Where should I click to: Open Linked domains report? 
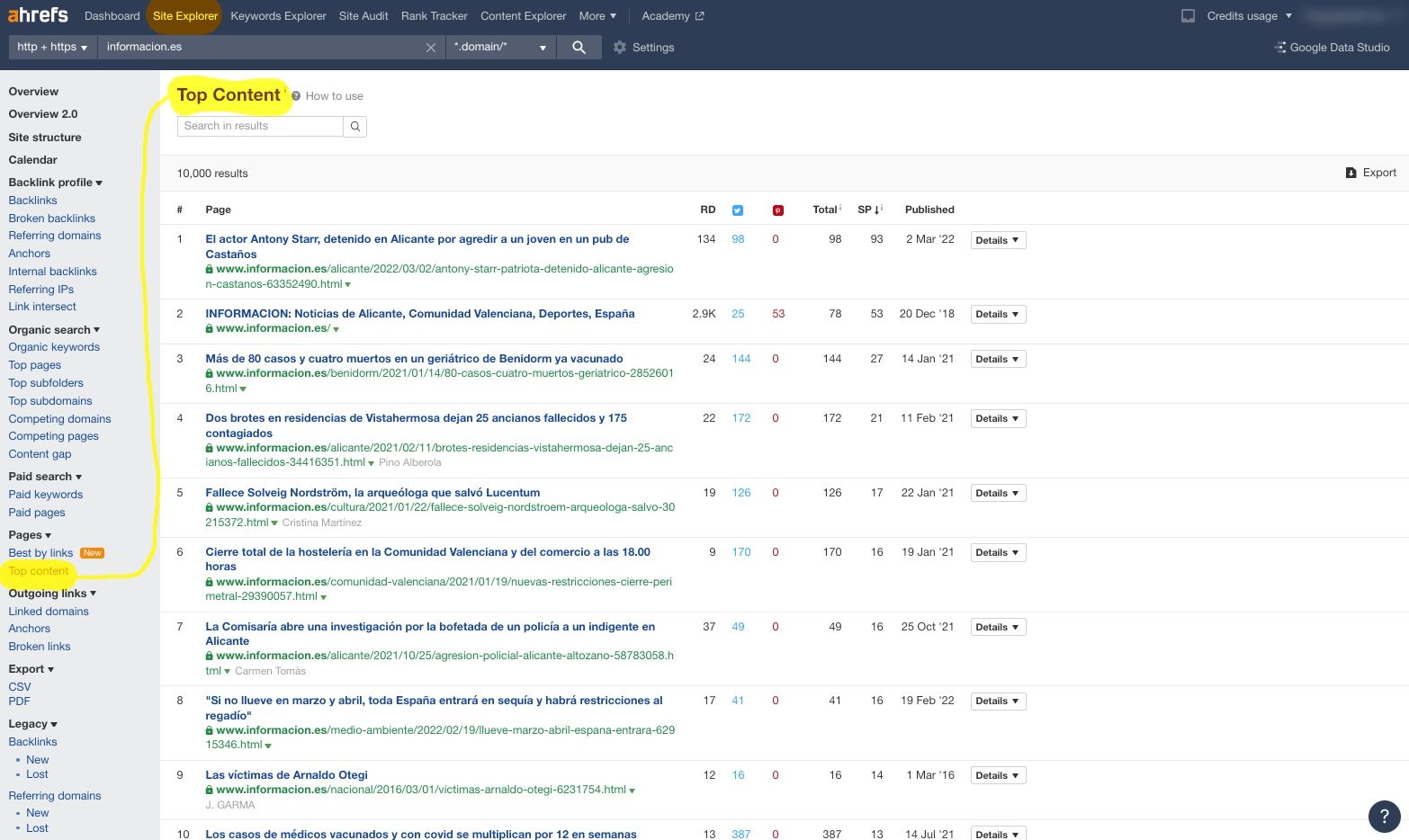click(x=49, y=612)
